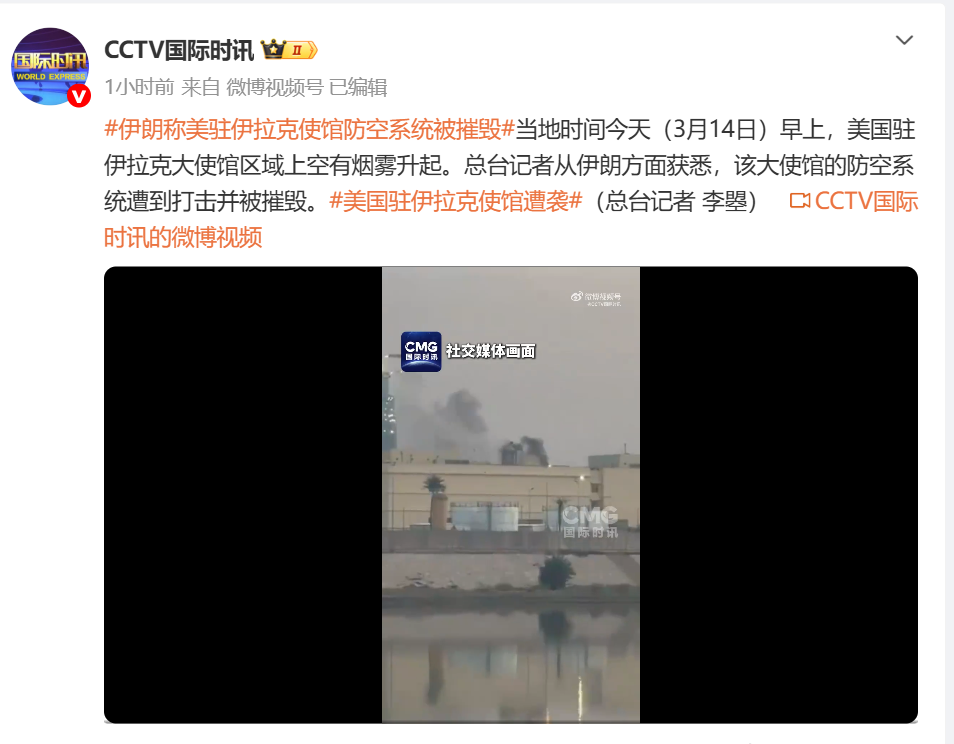
Task: Click the level II membership tag
Action: click(302, 50)
